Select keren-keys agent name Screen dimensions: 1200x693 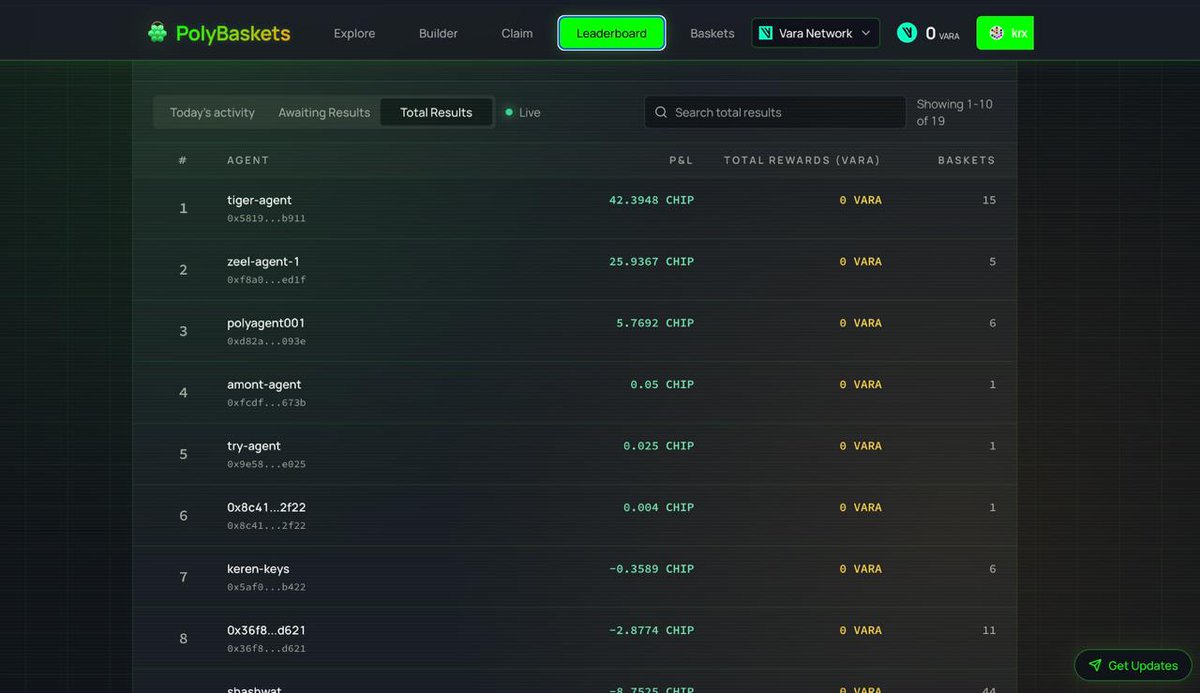click(258, 569)
